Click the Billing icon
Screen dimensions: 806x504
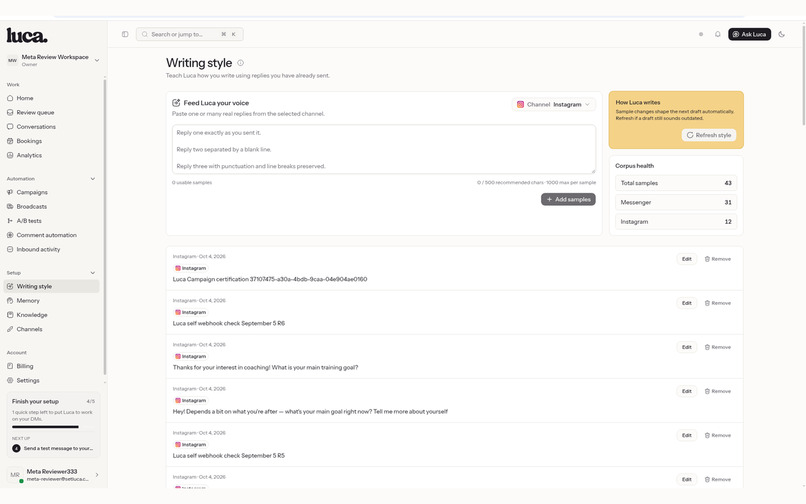10,366
